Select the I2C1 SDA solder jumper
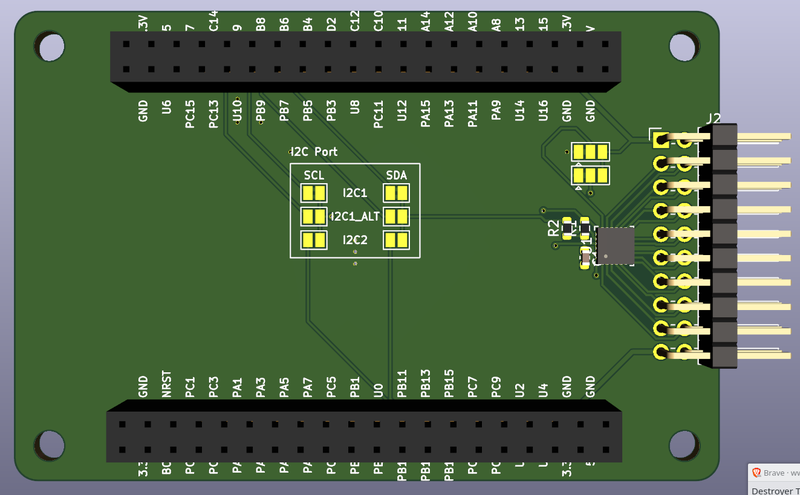800x495 pixels. 396,192
